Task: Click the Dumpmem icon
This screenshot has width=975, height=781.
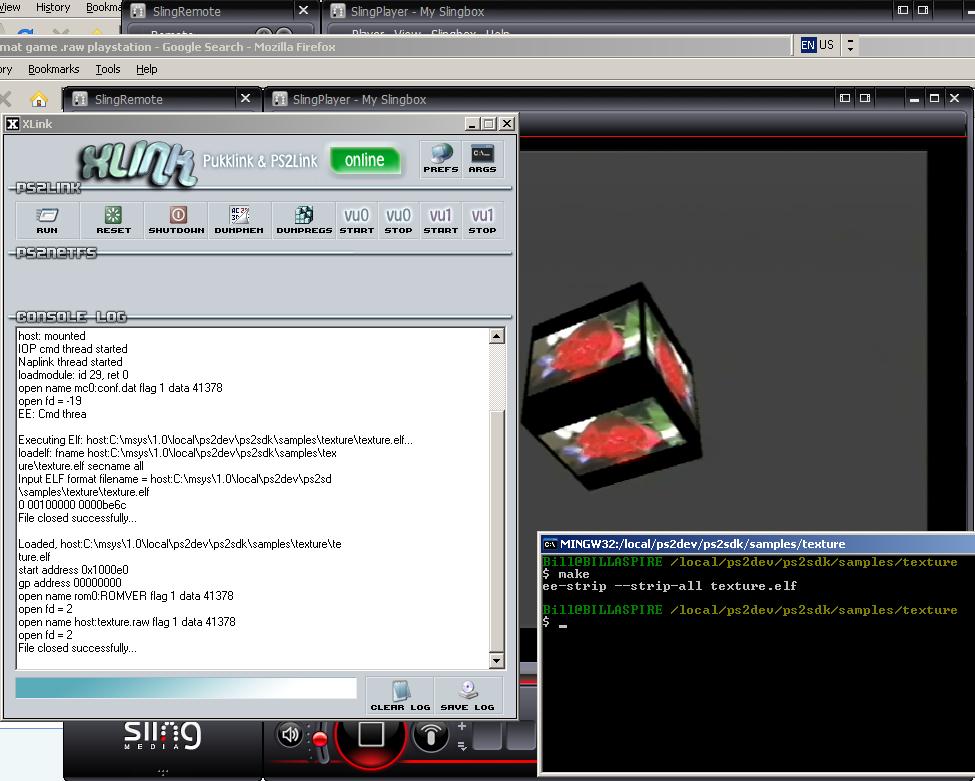Action: tap(239, 219)
